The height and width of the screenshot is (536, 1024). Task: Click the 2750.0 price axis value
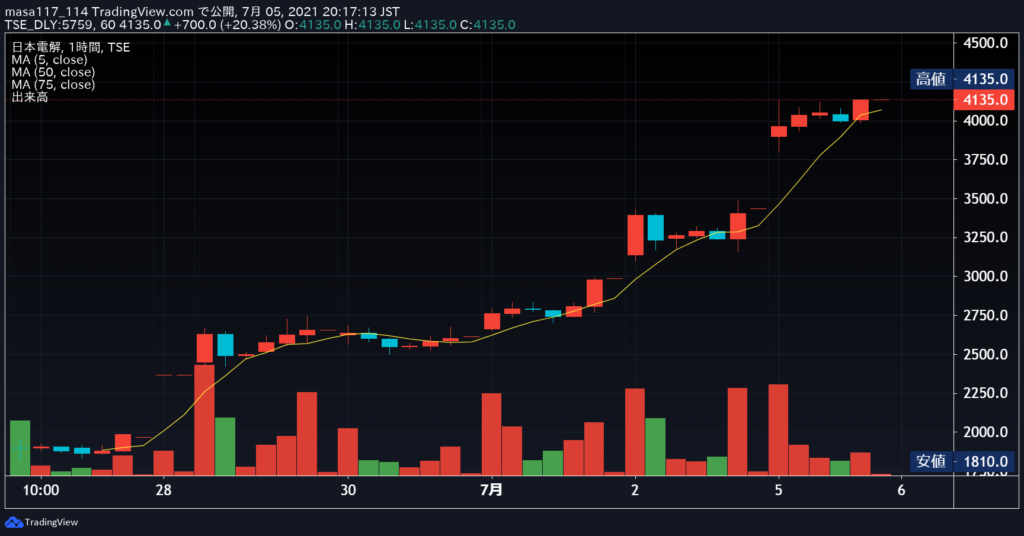point(985,315)
